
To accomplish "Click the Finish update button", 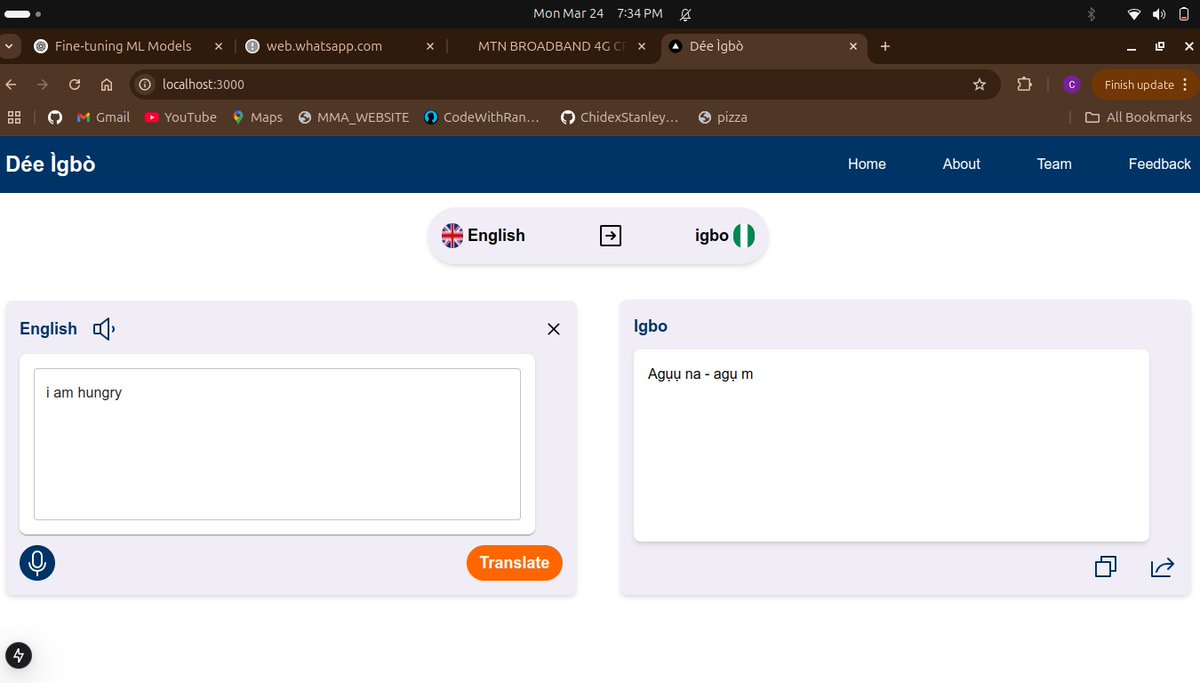I will (1145, 85).
